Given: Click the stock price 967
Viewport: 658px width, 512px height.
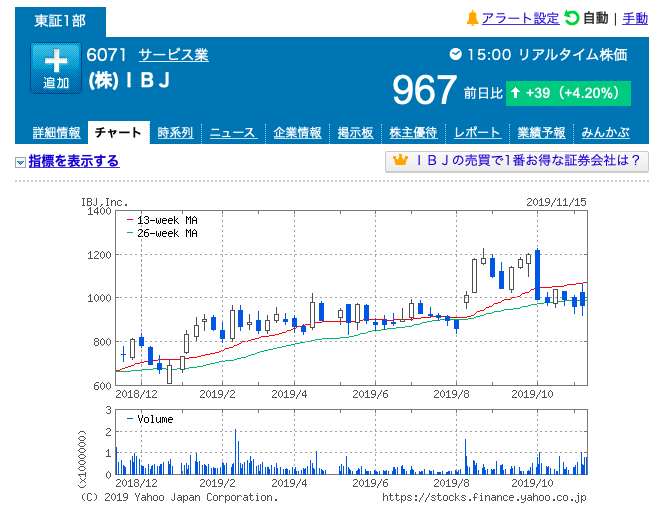Looking at the screenshot, I should click(x=424, y=90).
